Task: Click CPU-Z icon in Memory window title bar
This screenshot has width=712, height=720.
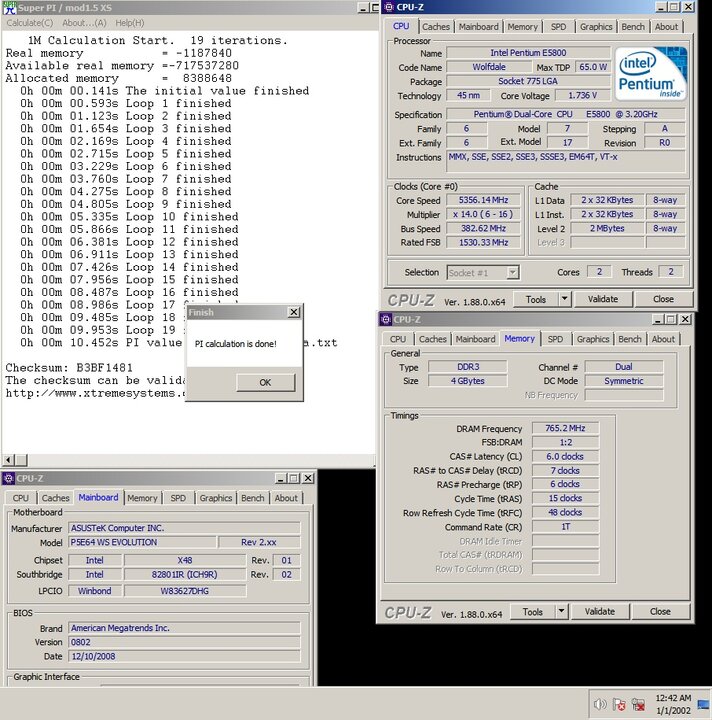Action: pyautogui.click(x=386, y=319)
